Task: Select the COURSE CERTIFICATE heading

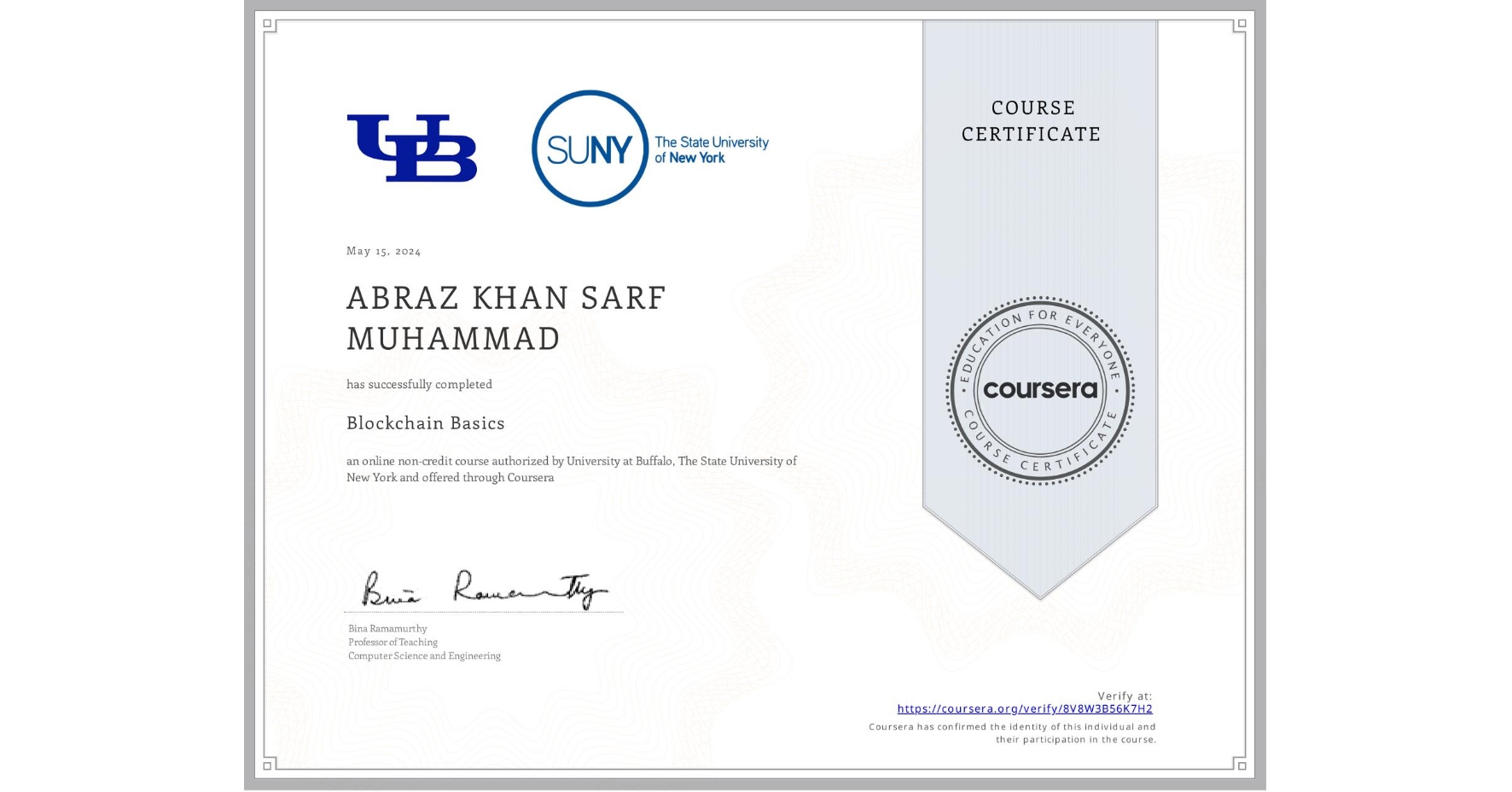Action: pyautogui.click(x=1029, y=121)
